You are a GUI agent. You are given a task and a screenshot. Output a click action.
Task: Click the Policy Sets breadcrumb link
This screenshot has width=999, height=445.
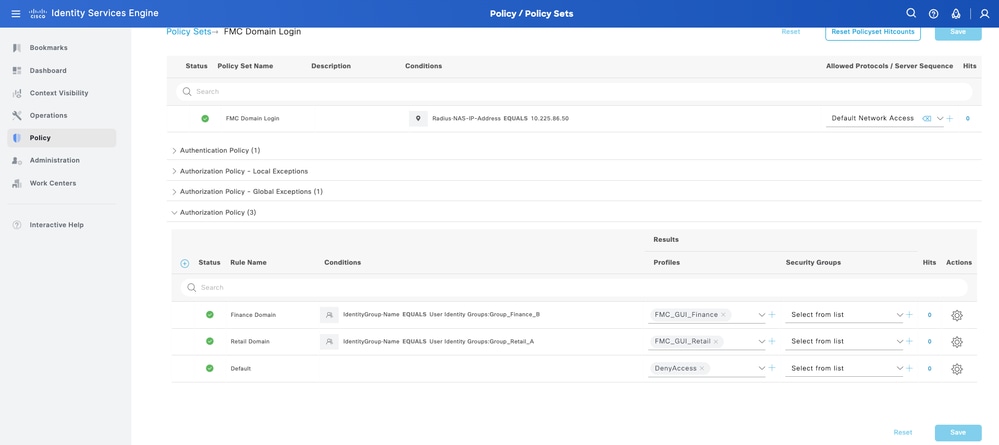(188, 32)
